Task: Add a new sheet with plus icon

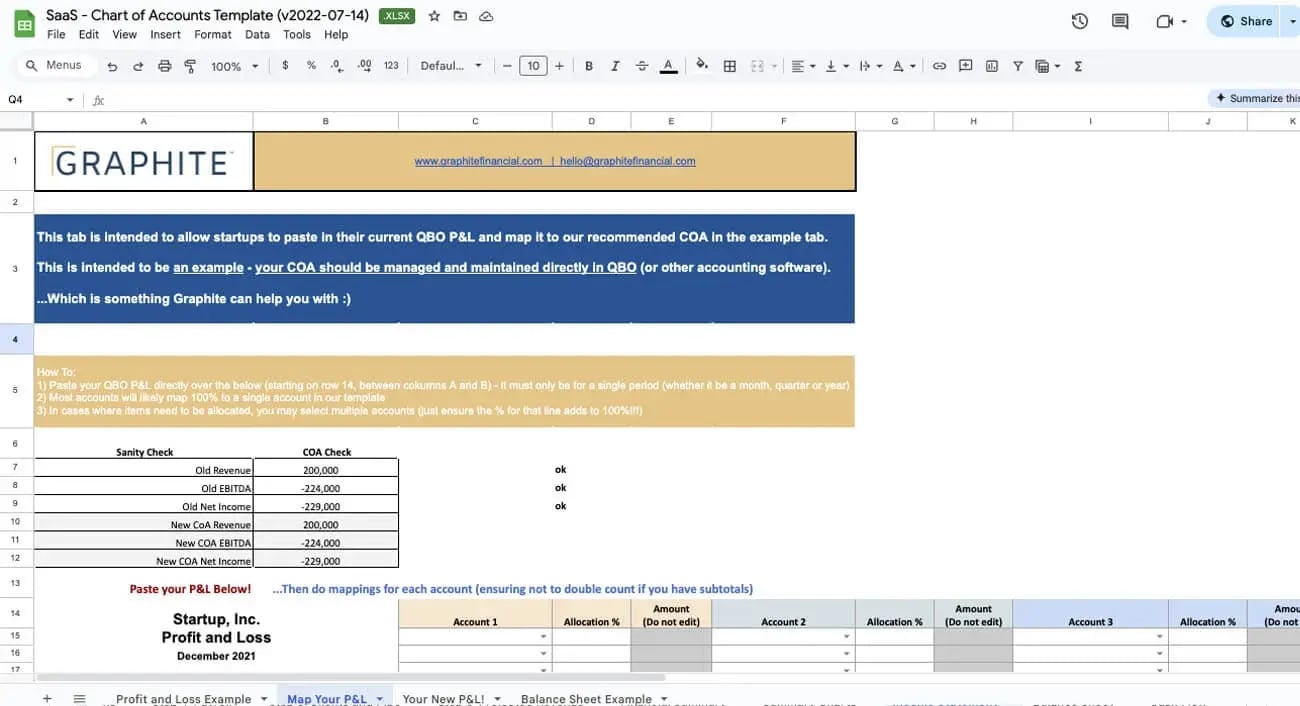Action: tap(47, 698)
